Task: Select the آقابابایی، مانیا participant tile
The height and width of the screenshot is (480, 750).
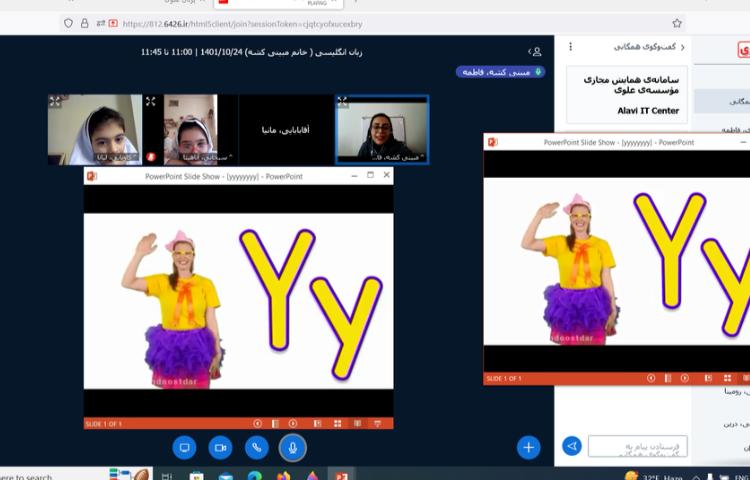Action: click(286, 130)
